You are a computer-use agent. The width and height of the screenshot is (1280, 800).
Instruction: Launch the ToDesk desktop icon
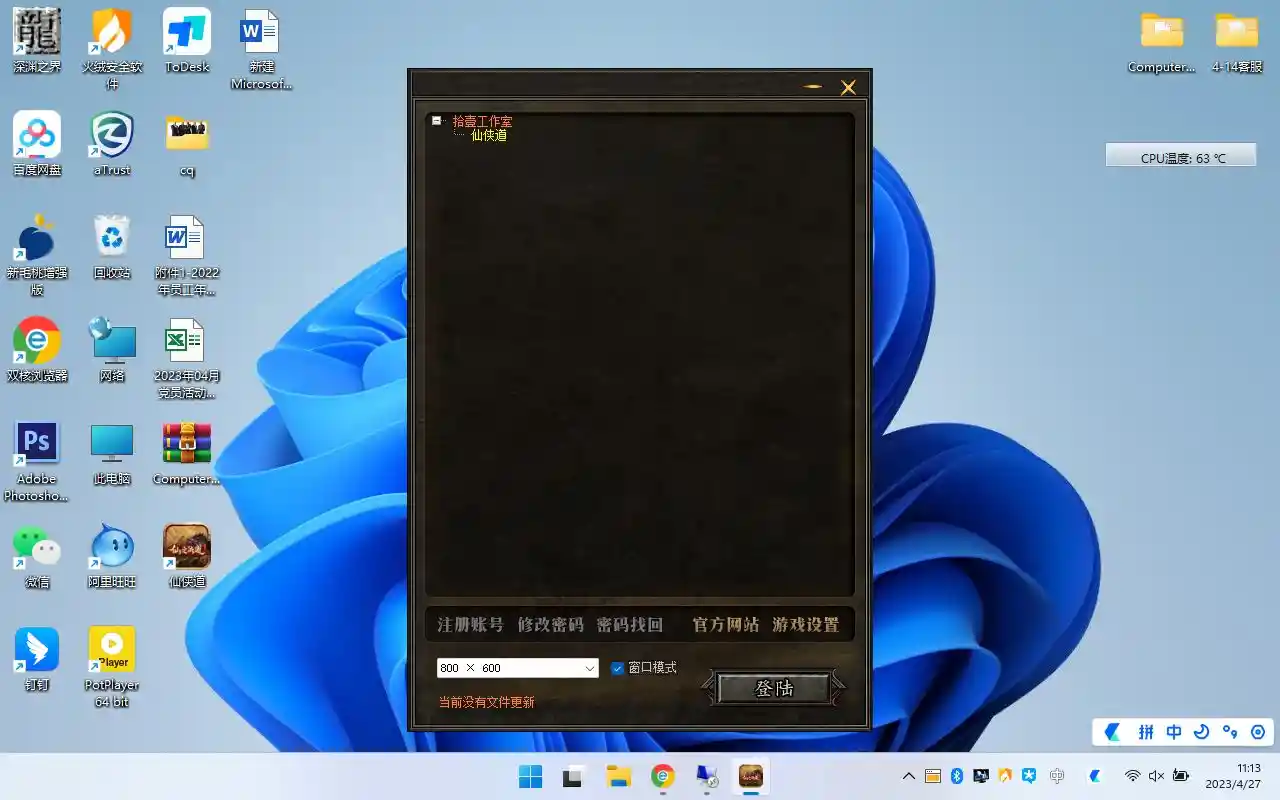(x=187, y=40)
